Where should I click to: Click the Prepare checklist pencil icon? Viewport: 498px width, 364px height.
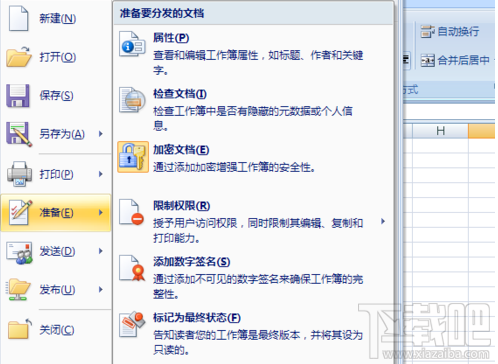tap(20, 212)
